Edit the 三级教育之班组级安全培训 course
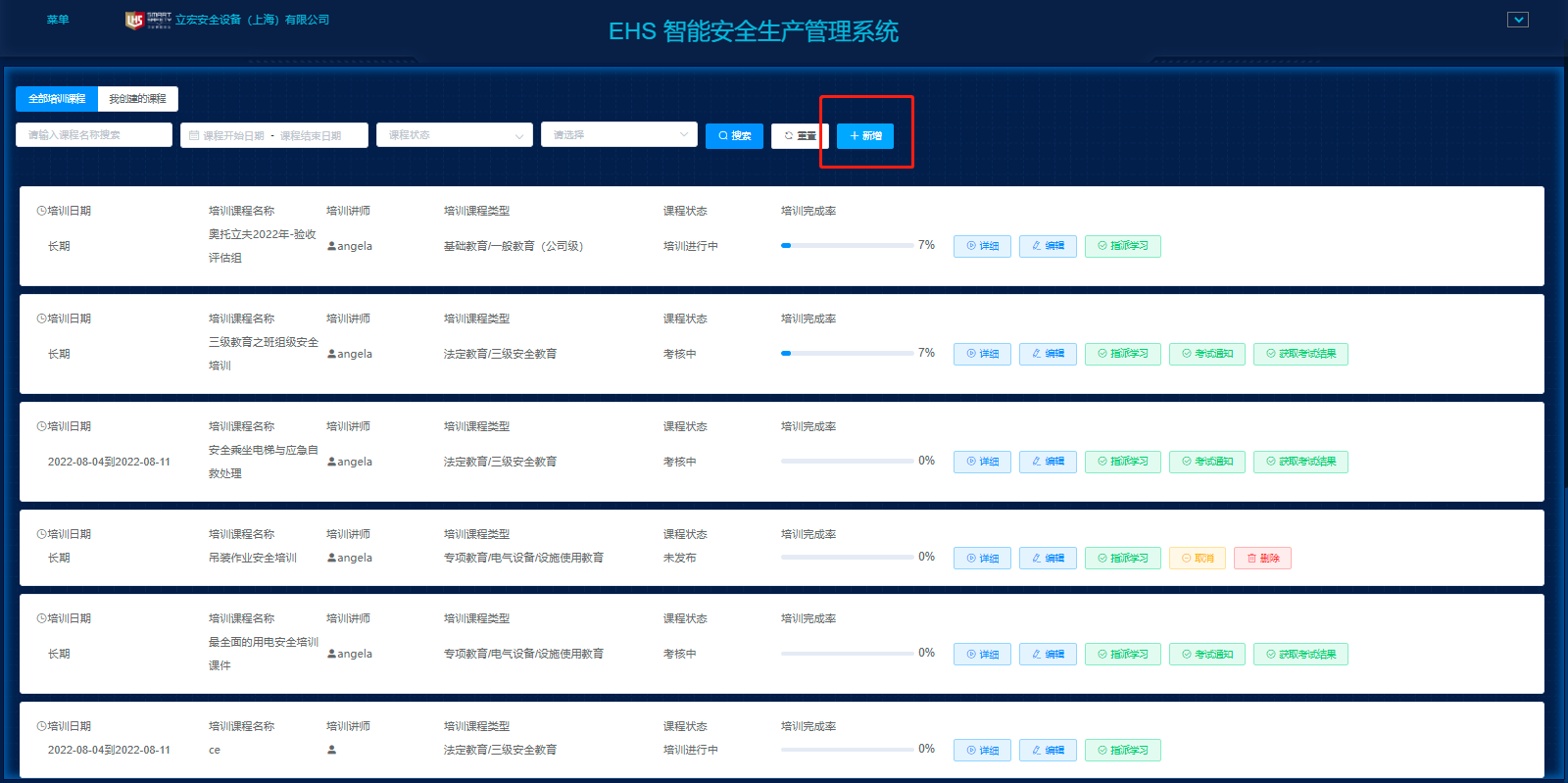 point(1048,354)
